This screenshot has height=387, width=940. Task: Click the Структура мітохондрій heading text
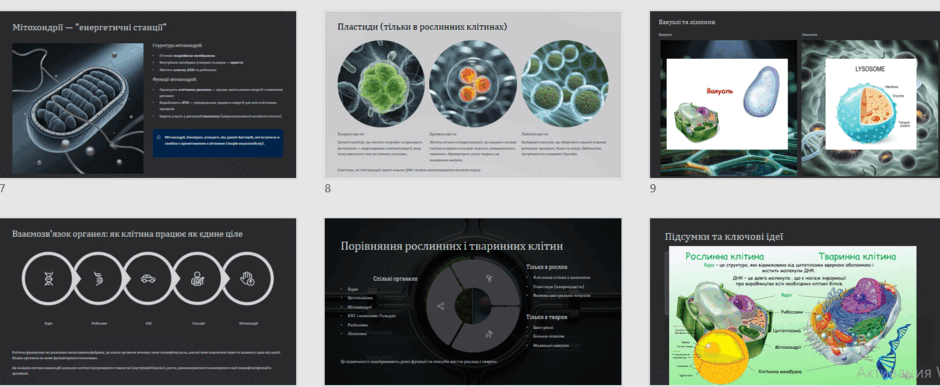click(177, 46)
